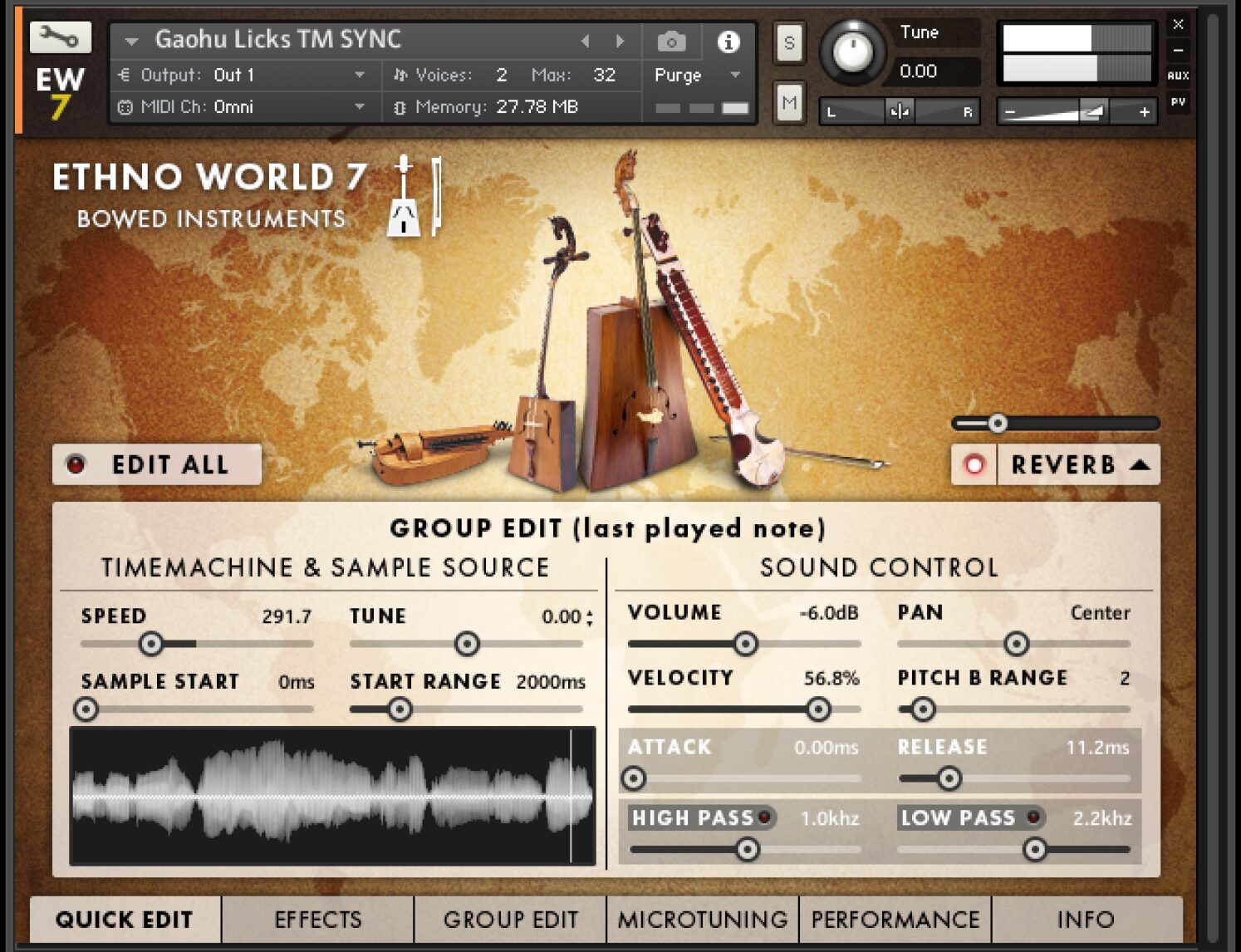This screenshot has width=1241, height=952.
Task: Click the SAMPLE START slider handle
Action: pos(86,709)
